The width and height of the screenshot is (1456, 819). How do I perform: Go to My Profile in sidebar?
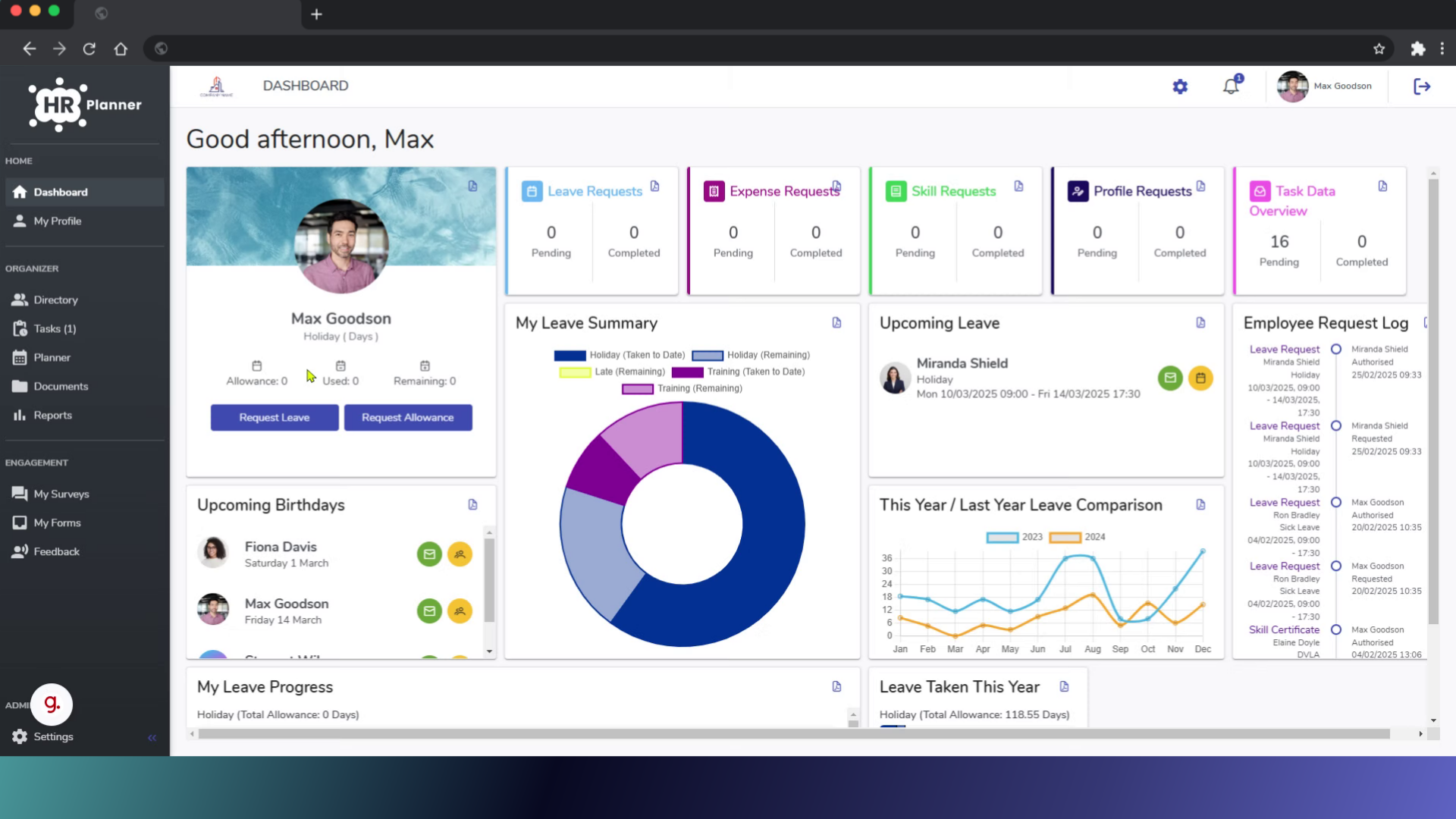84,221
